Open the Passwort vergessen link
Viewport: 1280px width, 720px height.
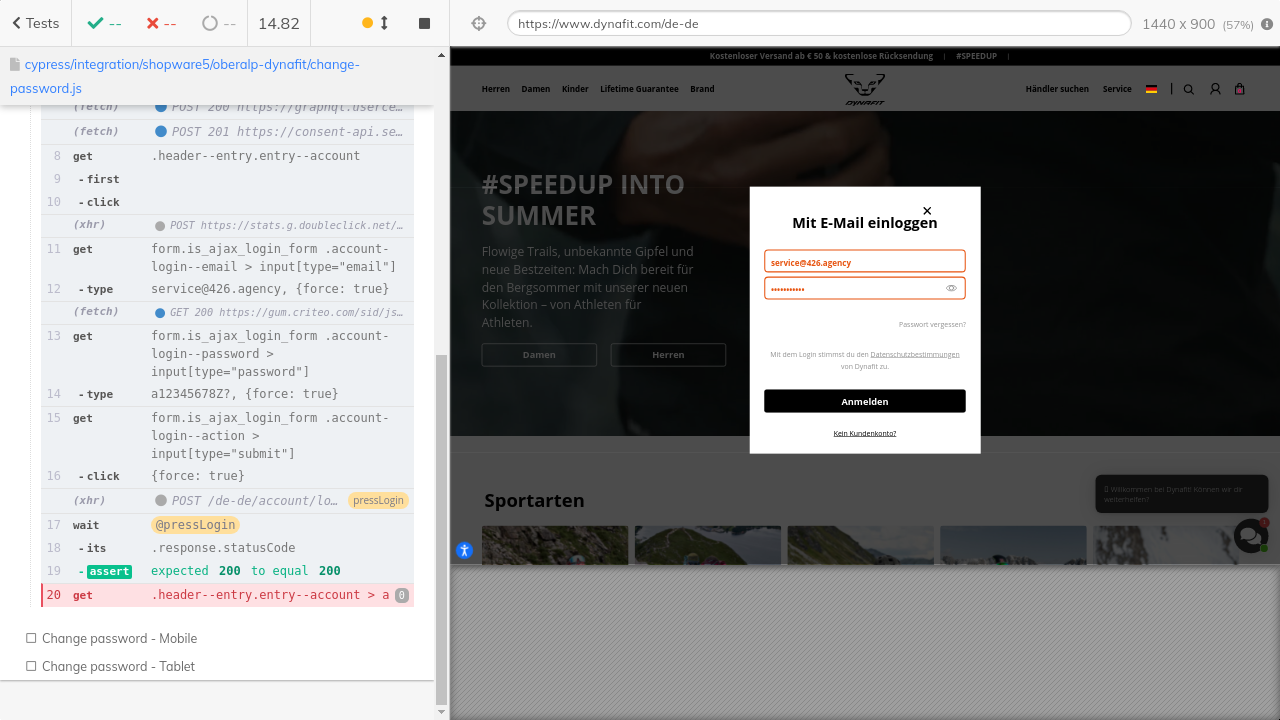(932, 324)
